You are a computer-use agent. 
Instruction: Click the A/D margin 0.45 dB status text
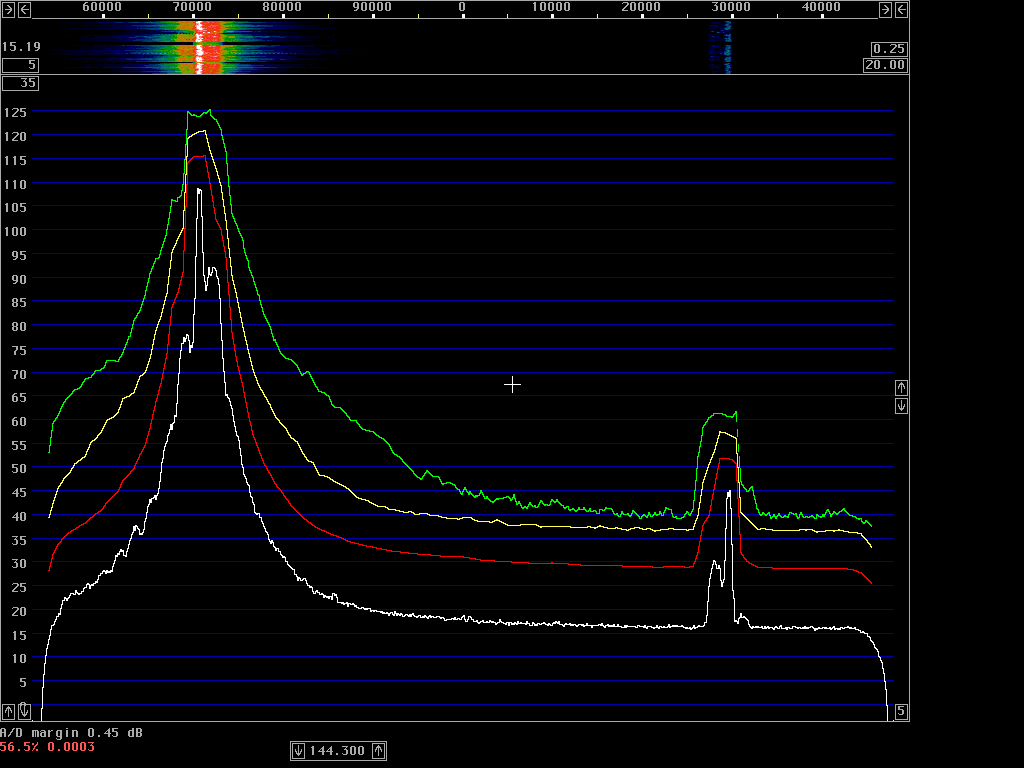[x=71, y=733]
